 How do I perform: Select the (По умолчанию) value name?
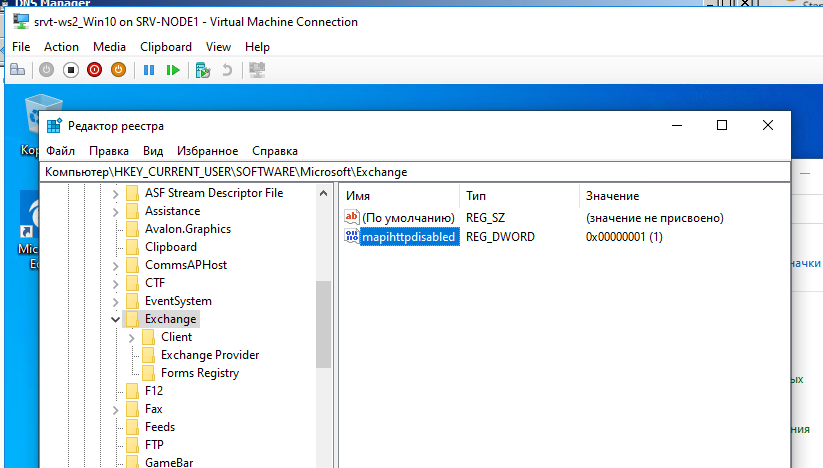pyautogui.click(x=408, y=218)
